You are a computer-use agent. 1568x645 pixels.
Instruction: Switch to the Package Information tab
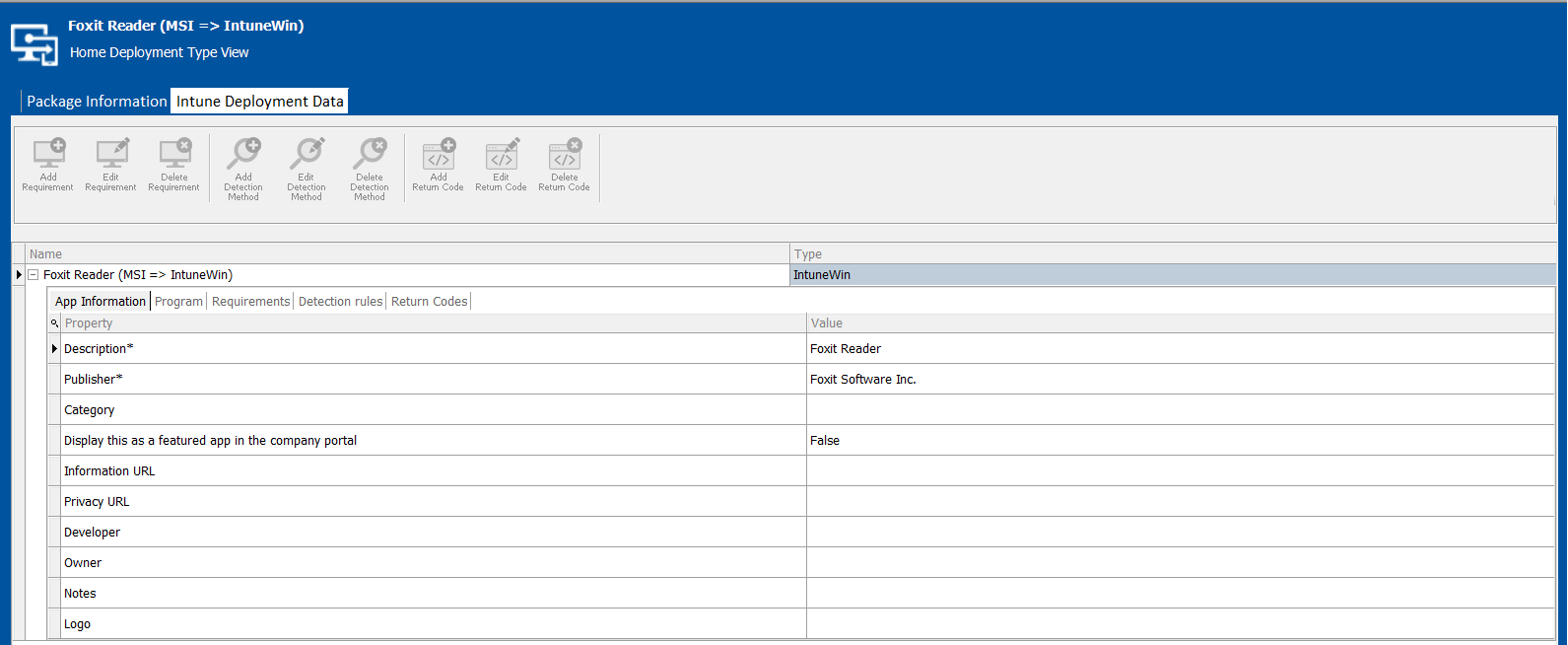click(97, 102)
